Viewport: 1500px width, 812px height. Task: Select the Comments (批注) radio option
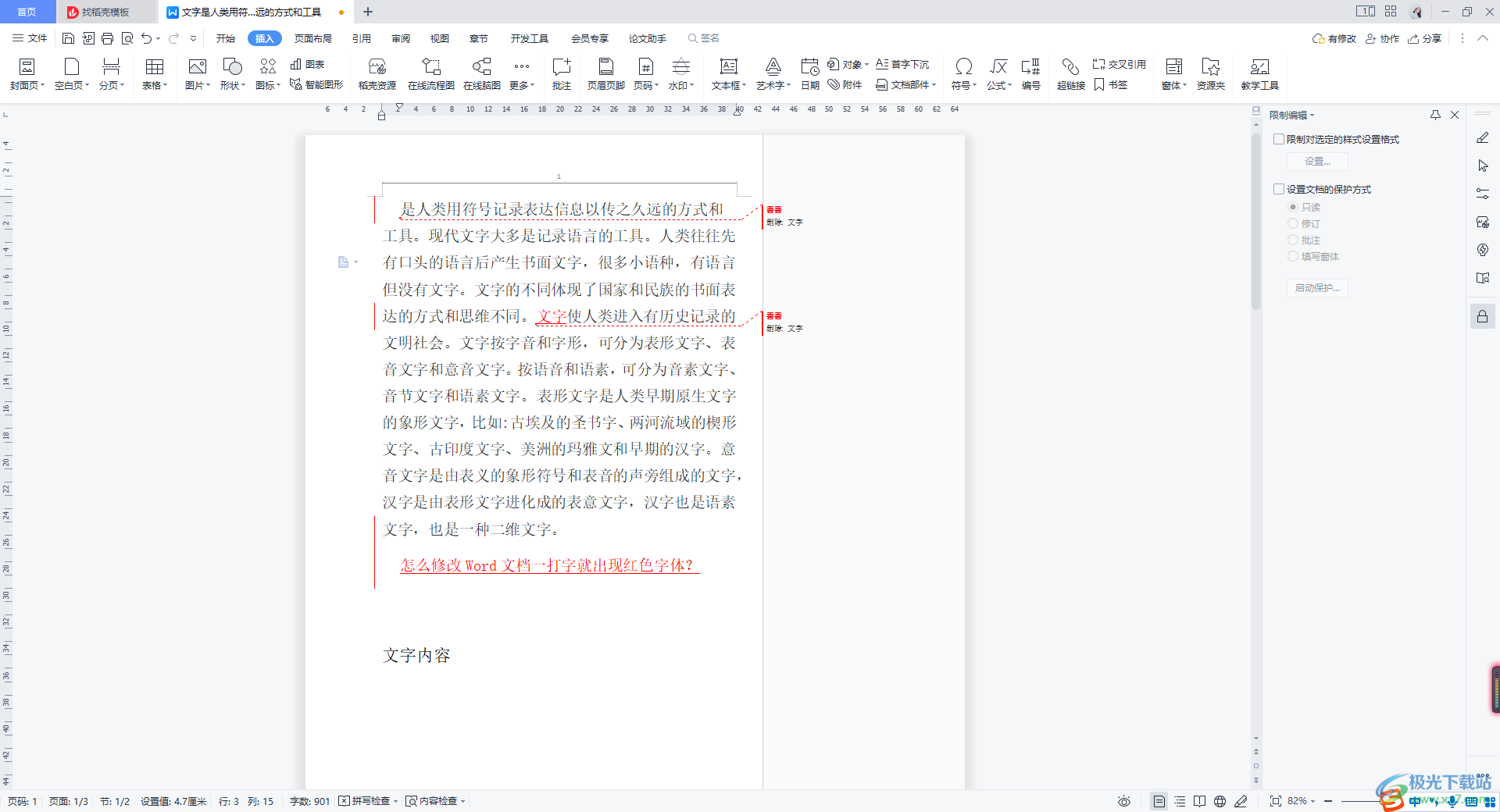click(1293, 240)
